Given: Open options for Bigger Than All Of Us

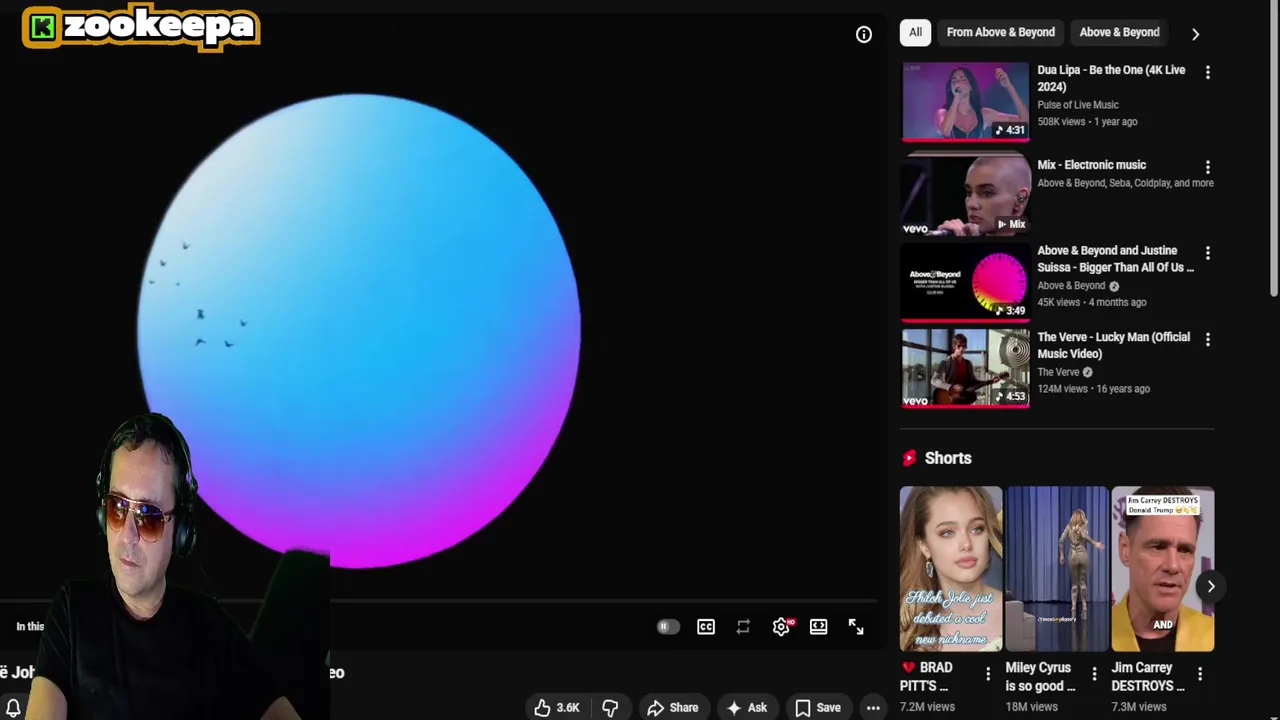Looking at the screenshot, I should tap(1207, 253).
